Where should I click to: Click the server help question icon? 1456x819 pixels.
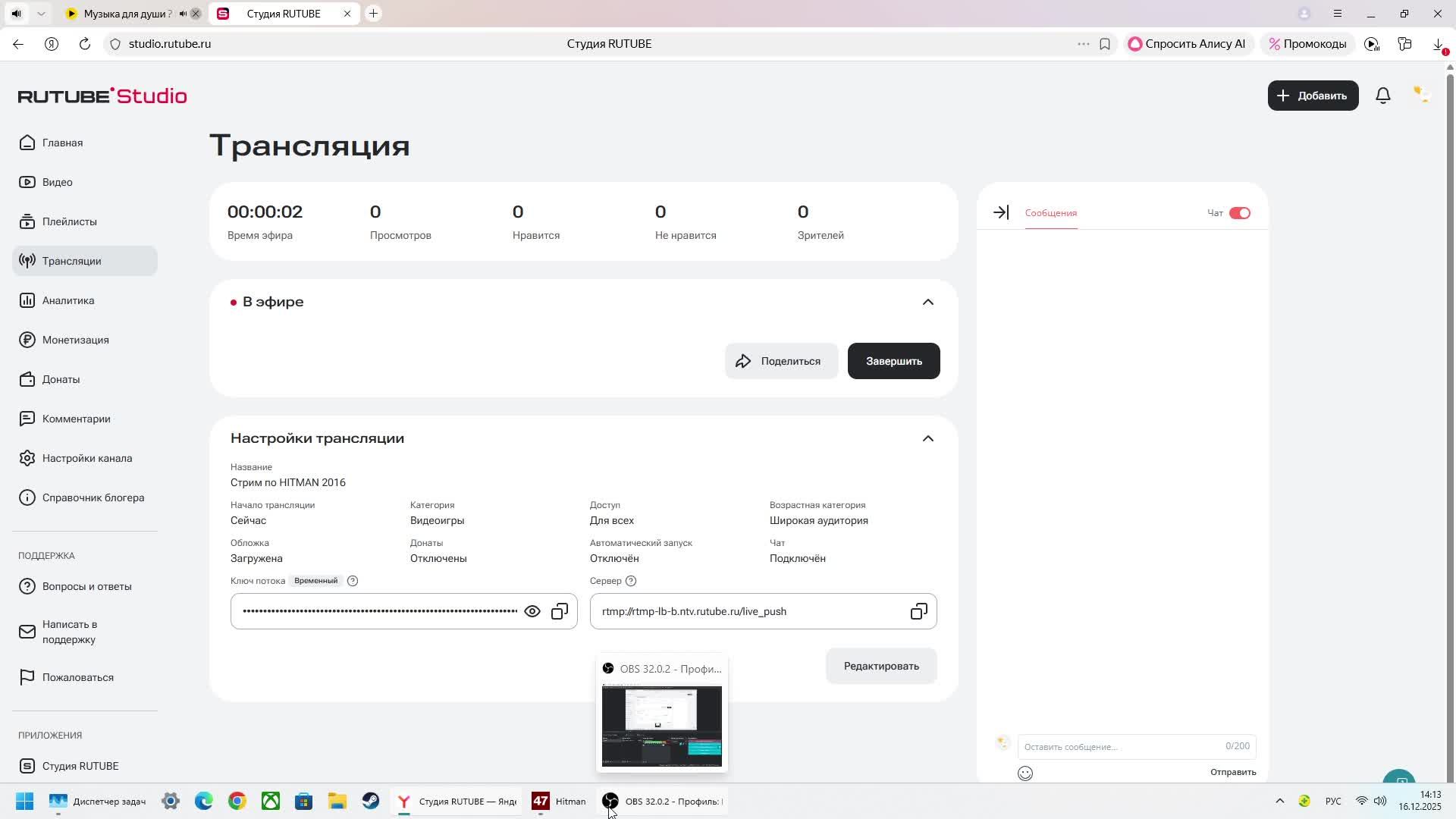(631, 581)
